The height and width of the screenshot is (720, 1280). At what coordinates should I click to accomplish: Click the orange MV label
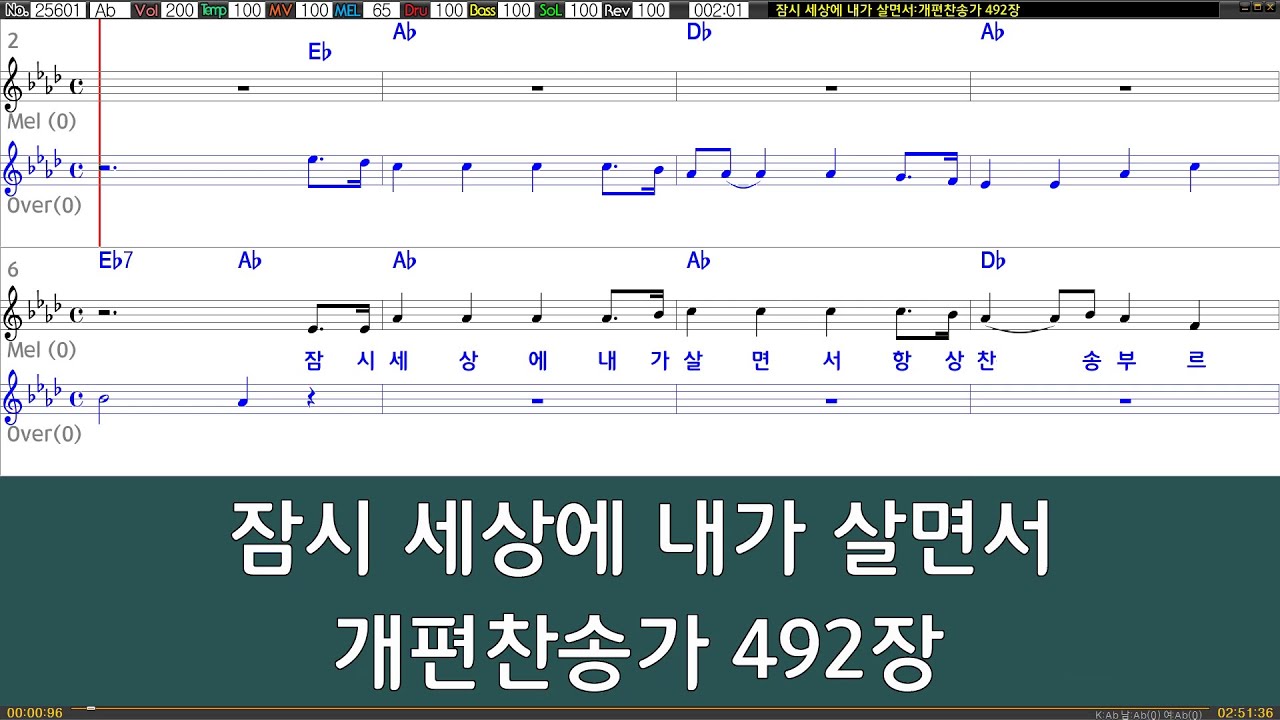(x=282, y=10)
